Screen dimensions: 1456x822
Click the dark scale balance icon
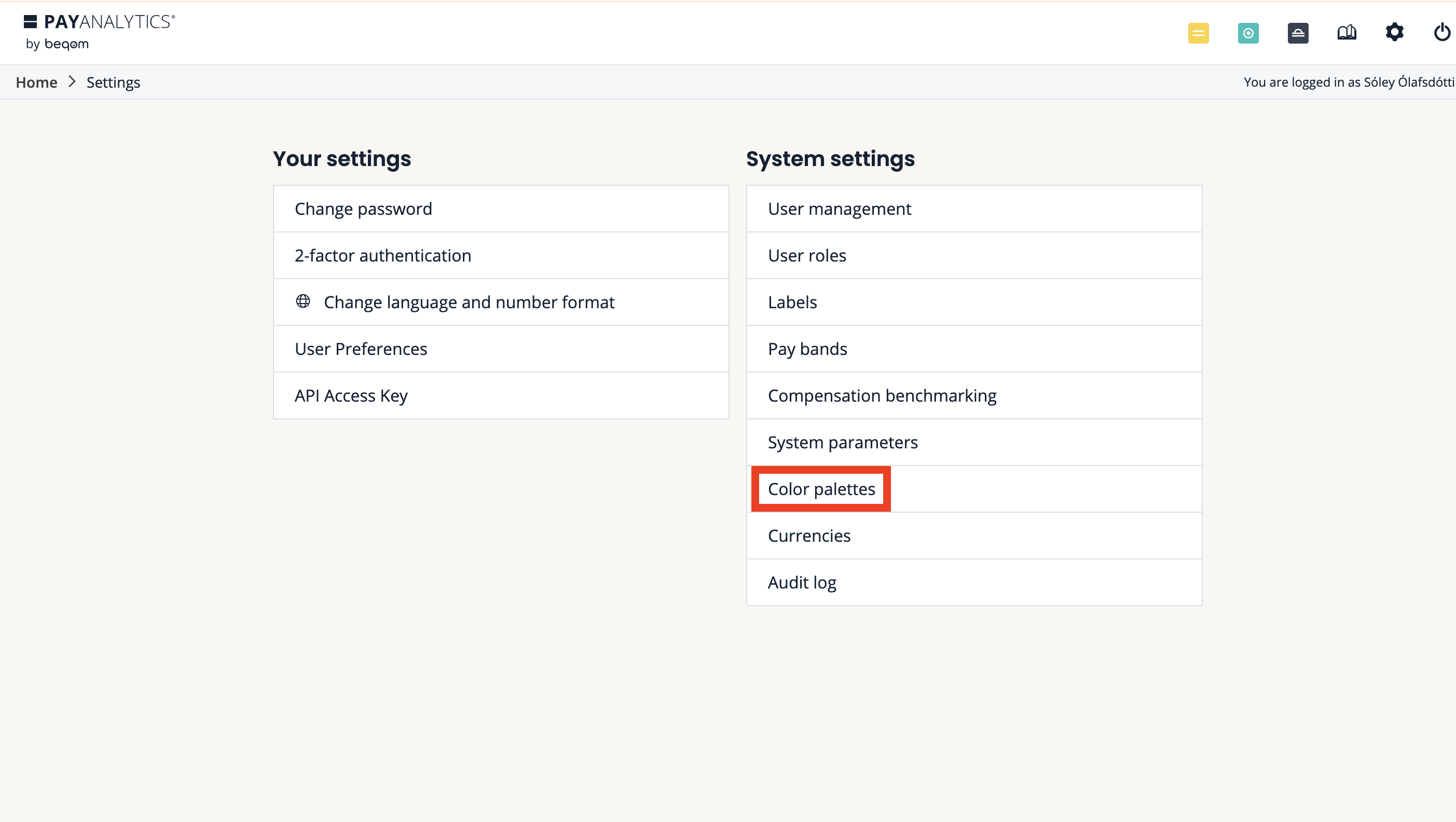point(1298,33)
